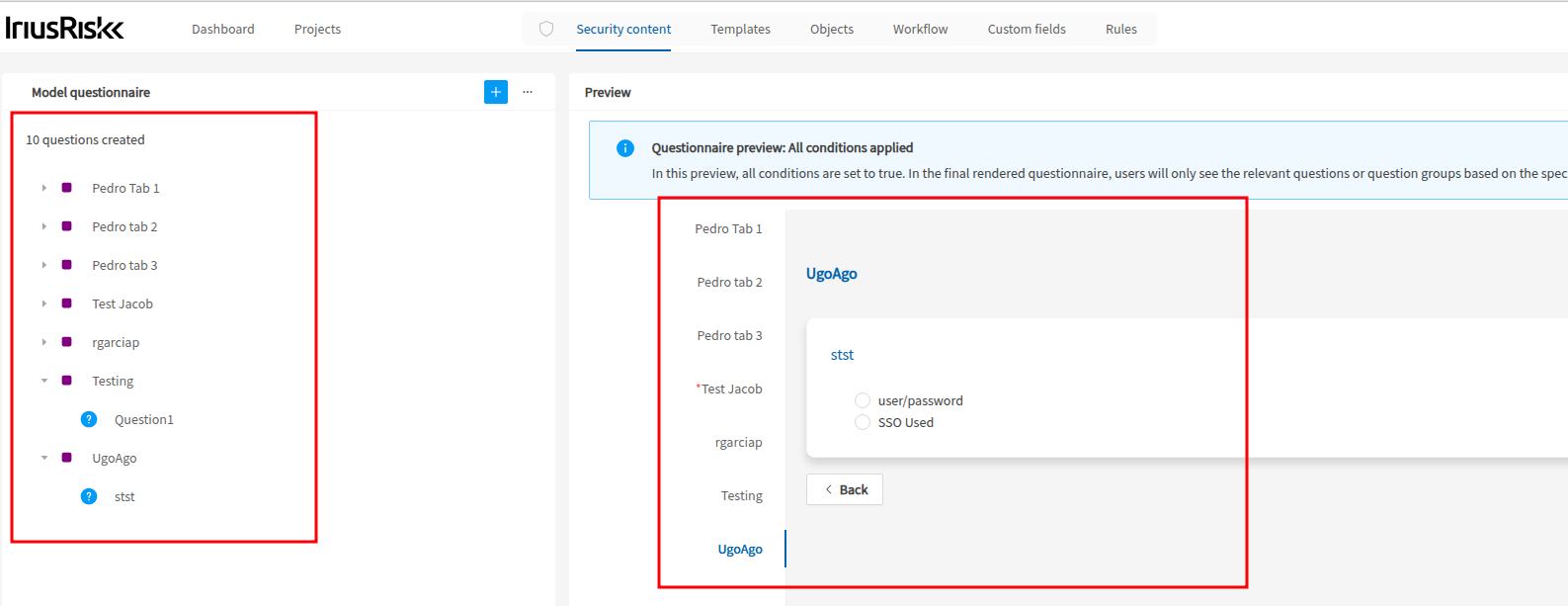
Task: Click the Back button in preview
Action: tap(845, 489)
